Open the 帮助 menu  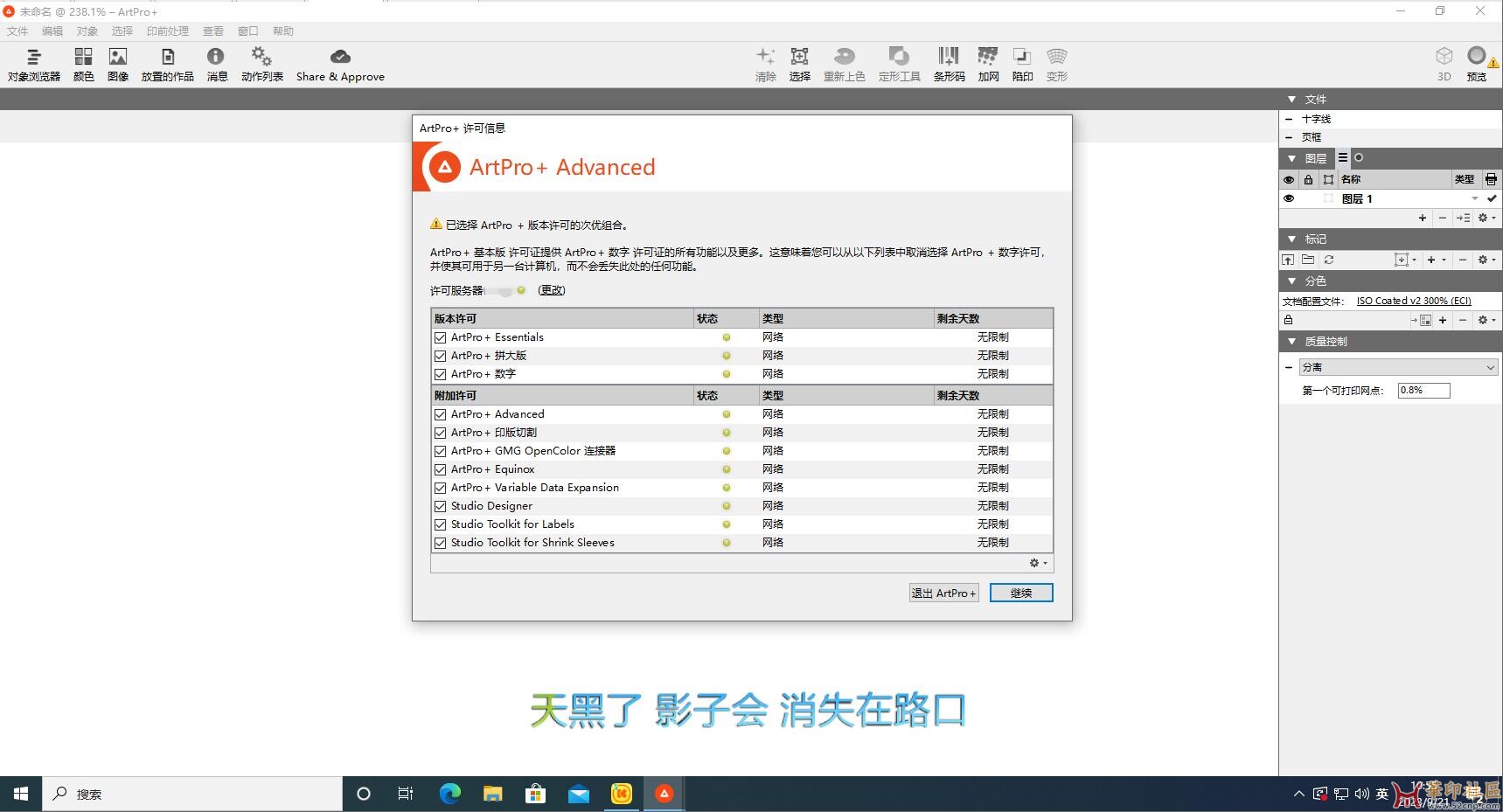[283, 31]
